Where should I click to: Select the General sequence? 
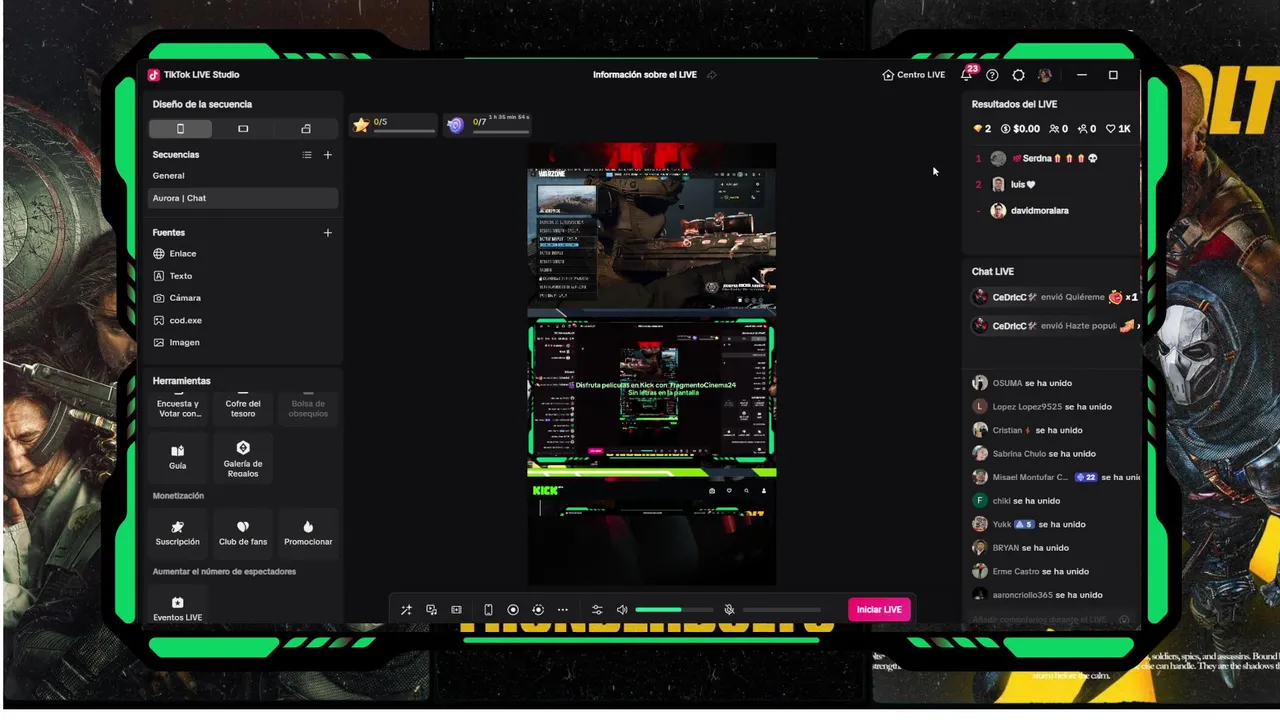[243, 176]
